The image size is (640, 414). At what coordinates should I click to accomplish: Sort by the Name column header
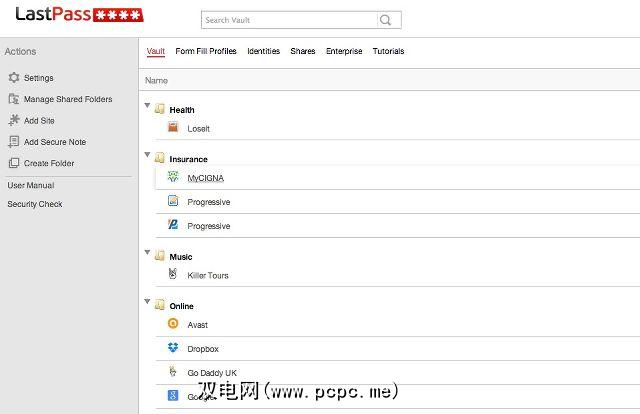156,80
